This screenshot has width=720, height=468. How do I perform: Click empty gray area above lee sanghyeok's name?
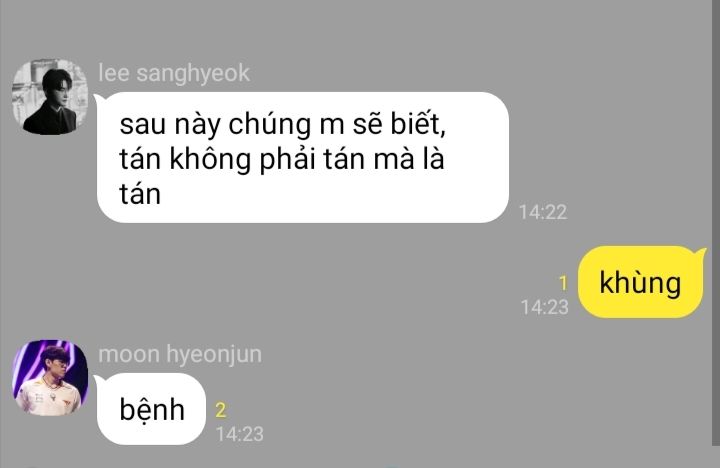tap(321, 28)
